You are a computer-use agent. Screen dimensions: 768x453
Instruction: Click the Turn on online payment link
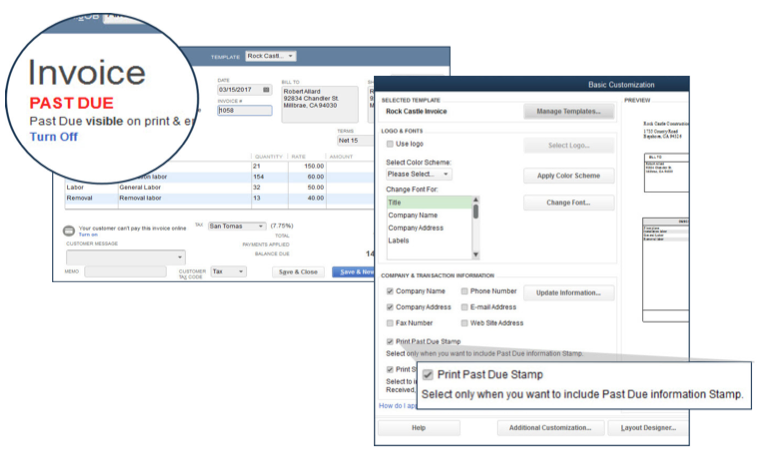[x=88, y=235]
